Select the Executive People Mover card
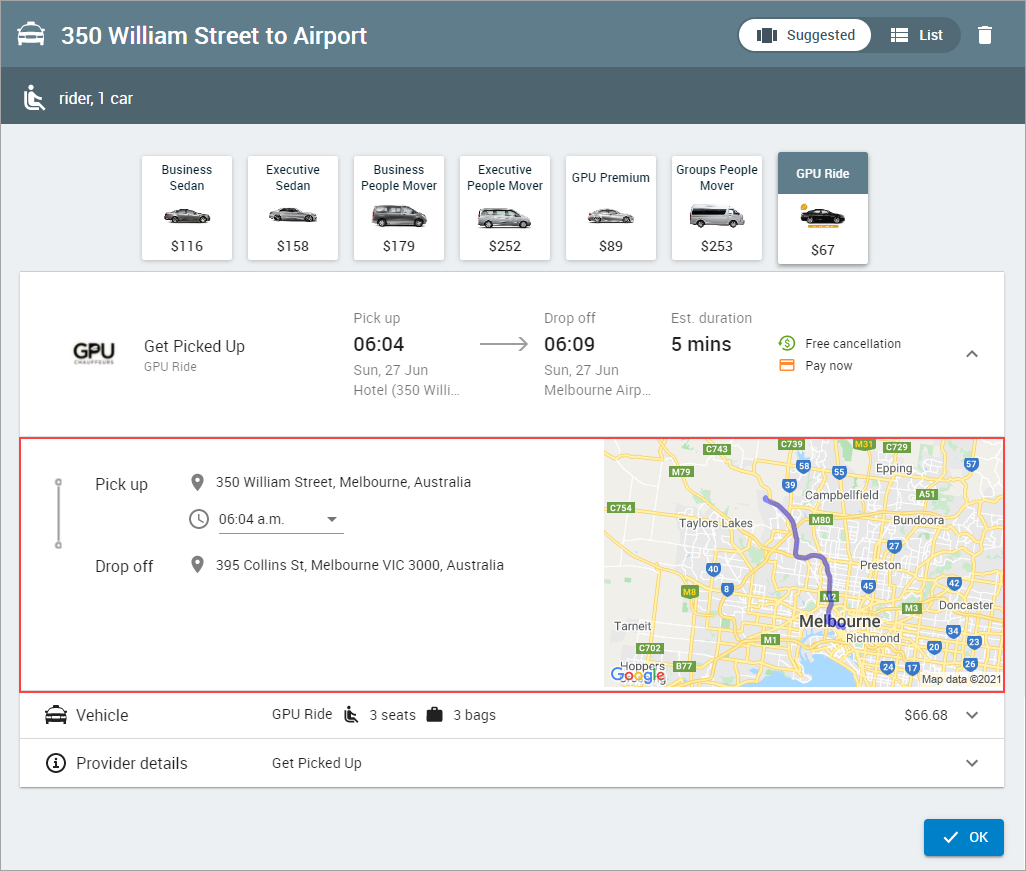The height and width of the screenshot is (871, 1026). pos(505,208)
